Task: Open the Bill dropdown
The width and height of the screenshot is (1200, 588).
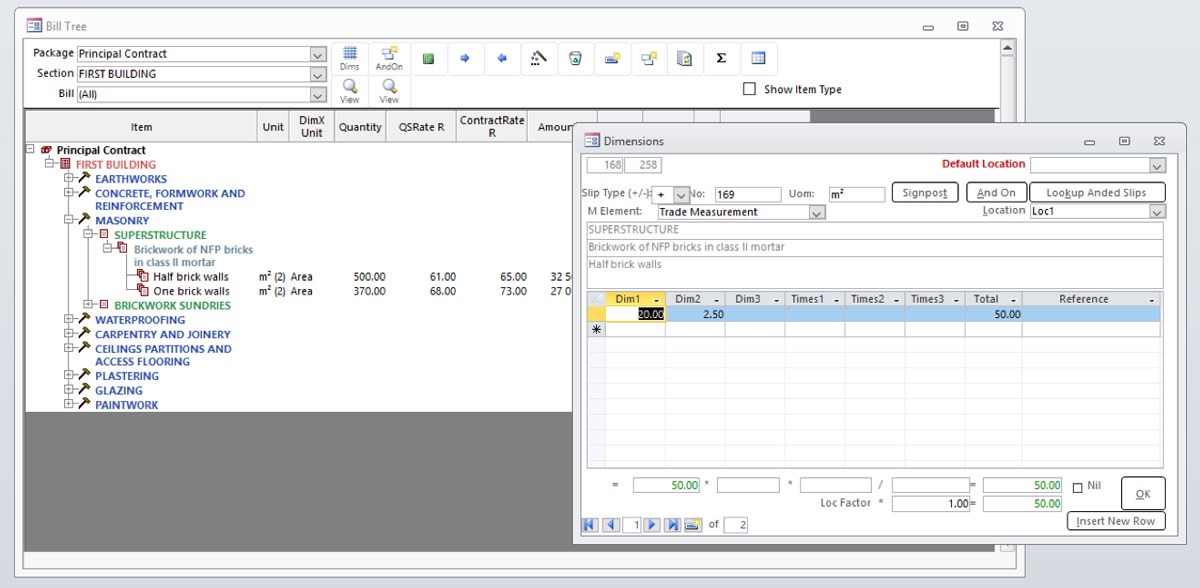Action: (x=318, y=95)
